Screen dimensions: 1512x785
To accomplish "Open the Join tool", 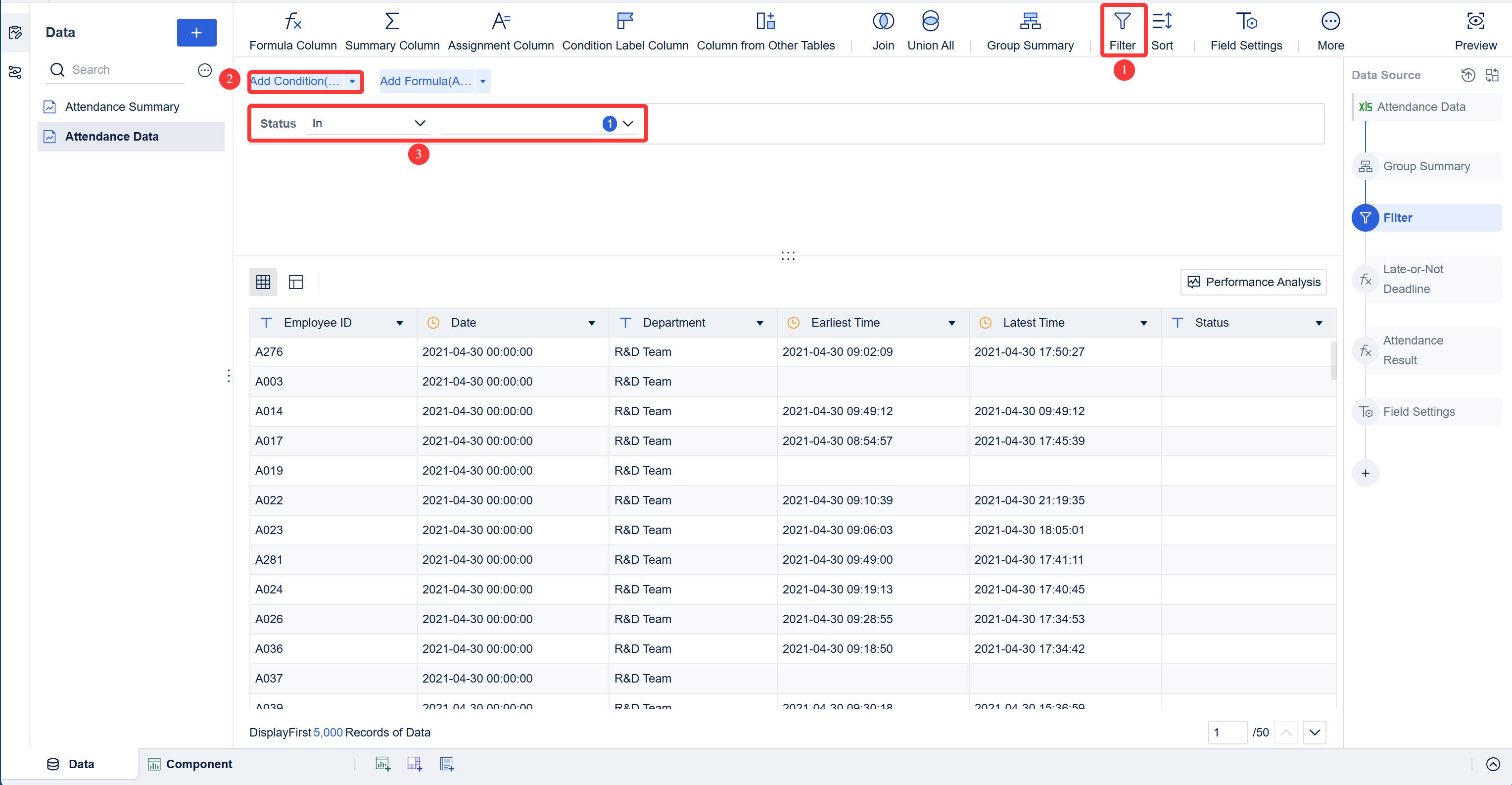I will (883, 29).
